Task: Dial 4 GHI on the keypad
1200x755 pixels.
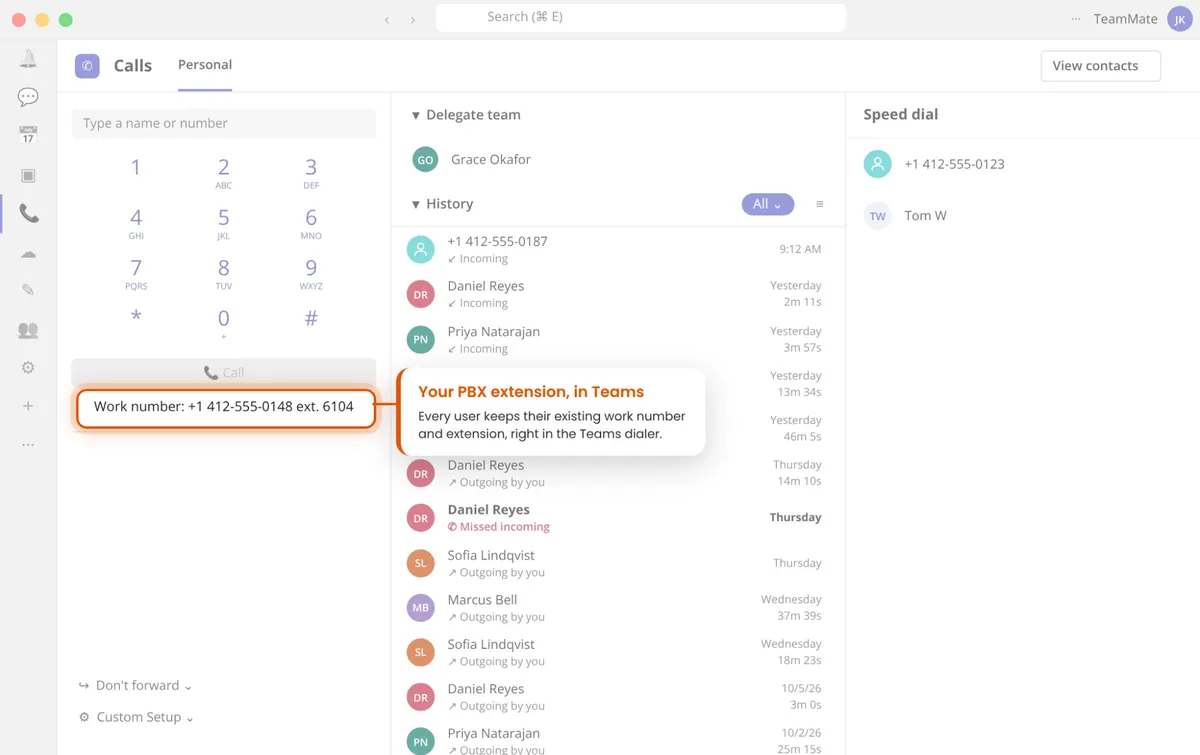Action: [136, 222]
